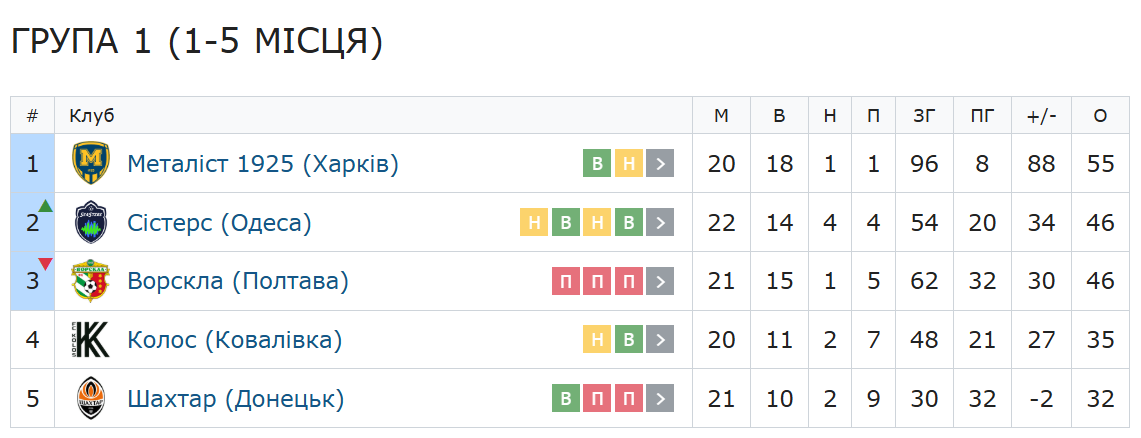
Task: Click Шахтар's first red 'П' loss badge
Action: tap(598, 400)
